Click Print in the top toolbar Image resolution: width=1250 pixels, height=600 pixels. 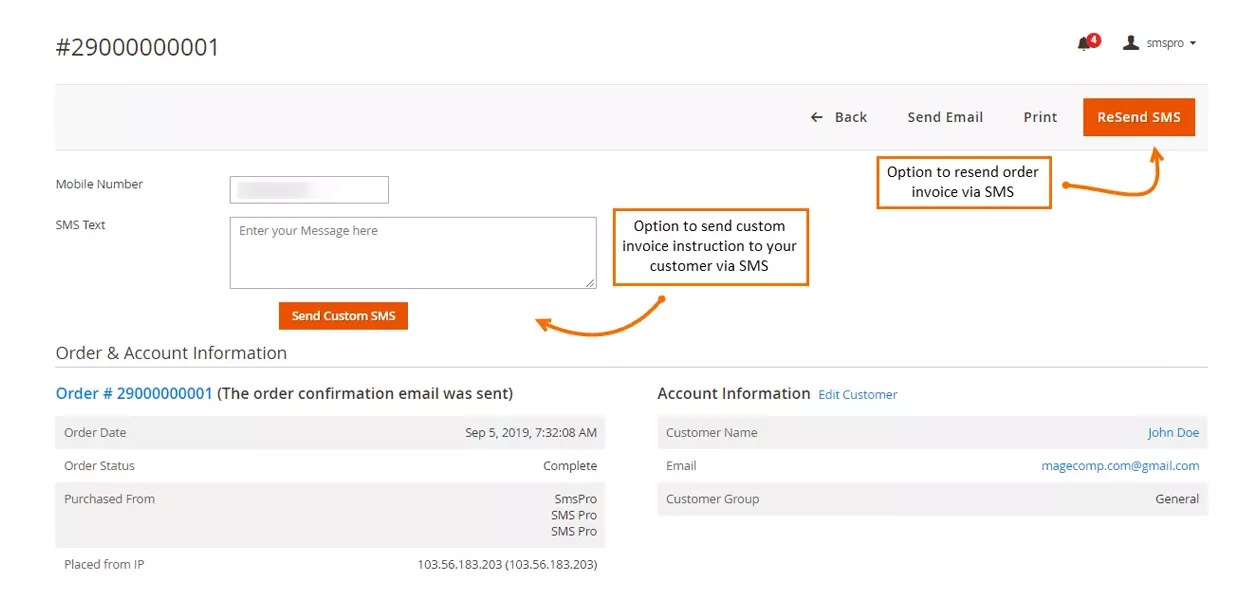tap(1039, 117)
